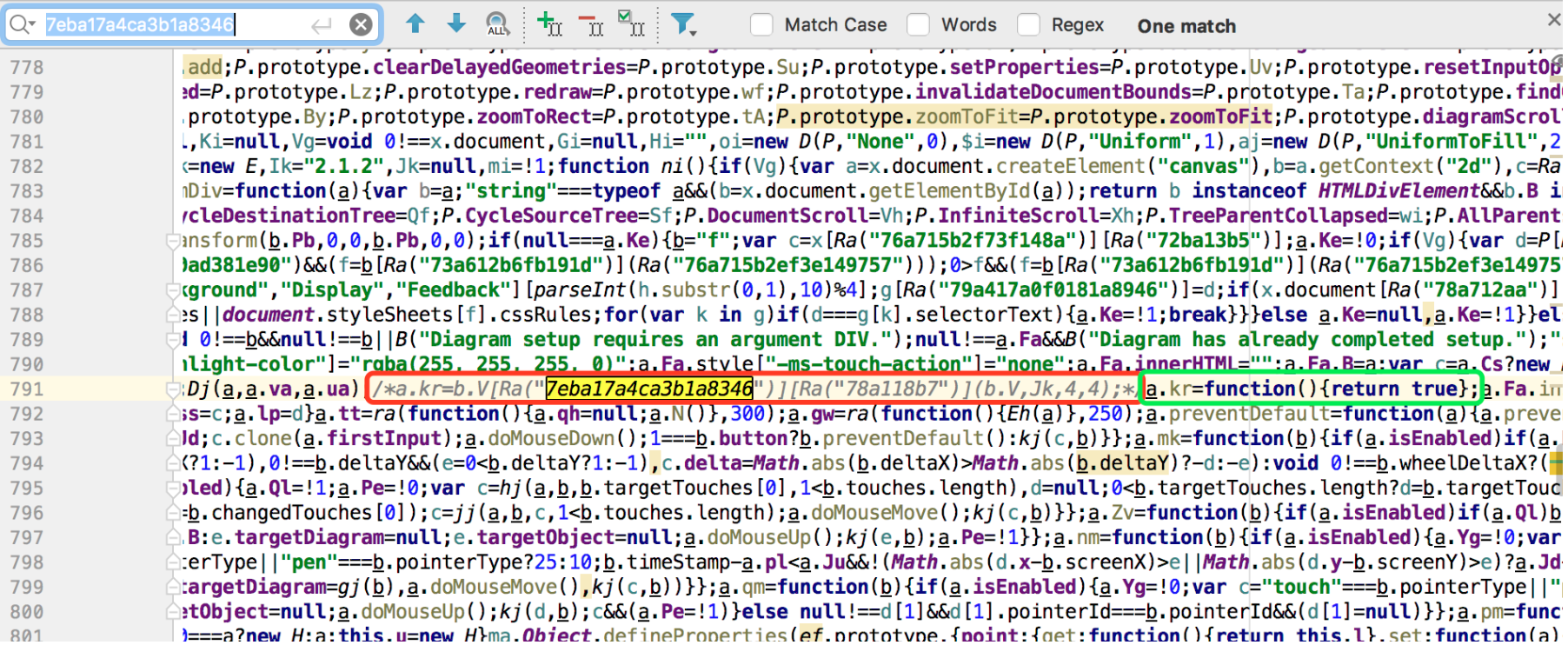Viewport: 1568px width, 645px height.
Task: Click line number 782 in the gutter
Action: tap(27, 167)
